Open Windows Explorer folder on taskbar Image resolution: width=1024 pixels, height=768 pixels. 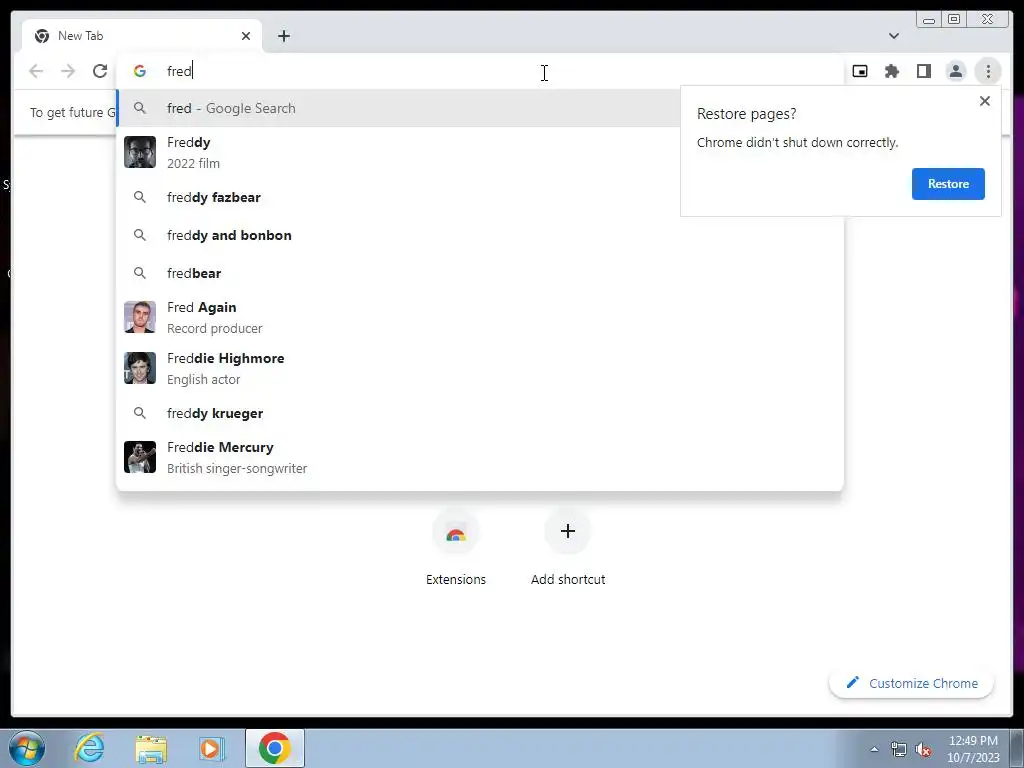click(151, 748)
